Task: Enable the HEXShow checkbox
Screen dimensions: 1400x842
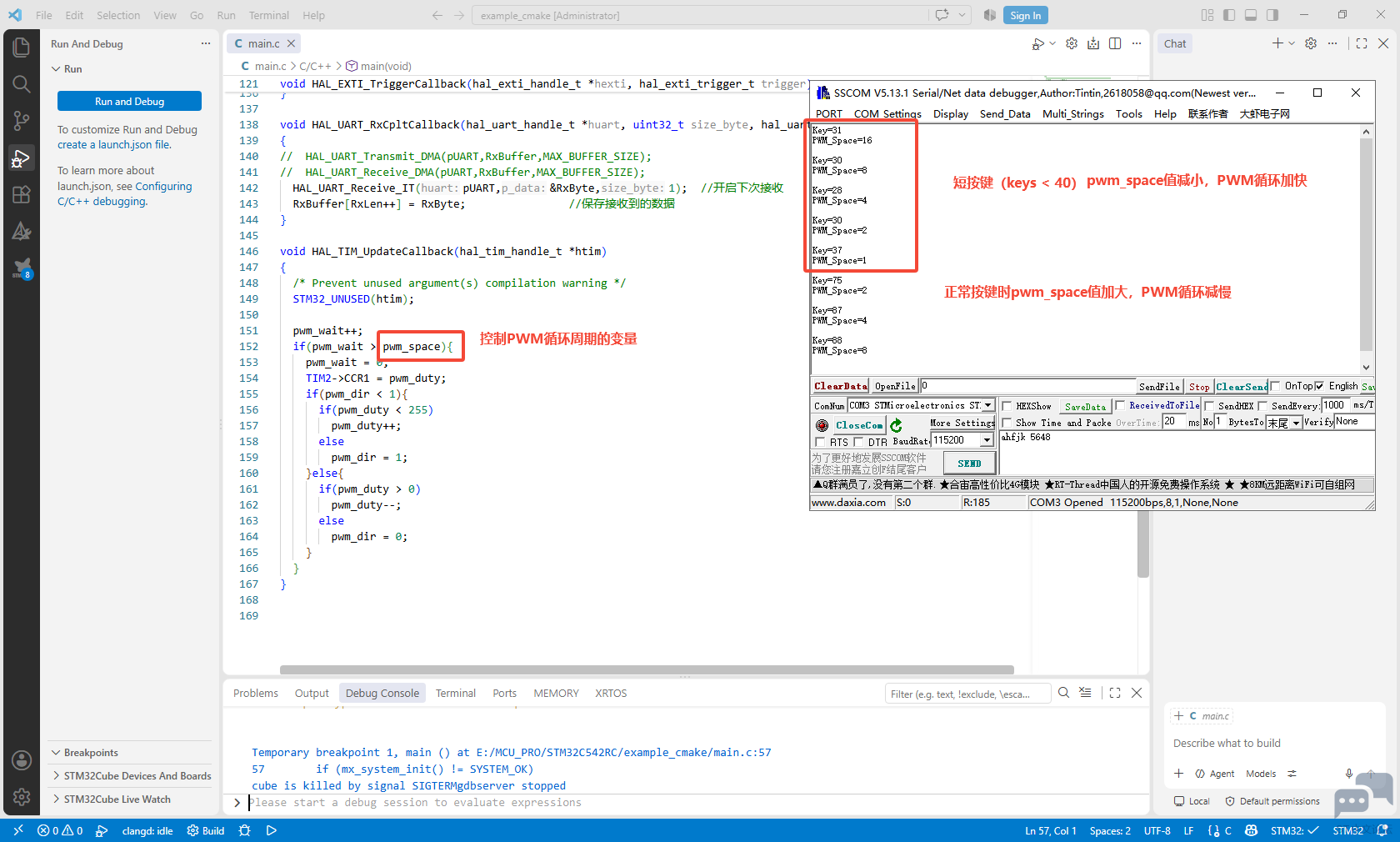Action: coord(1007,407)
